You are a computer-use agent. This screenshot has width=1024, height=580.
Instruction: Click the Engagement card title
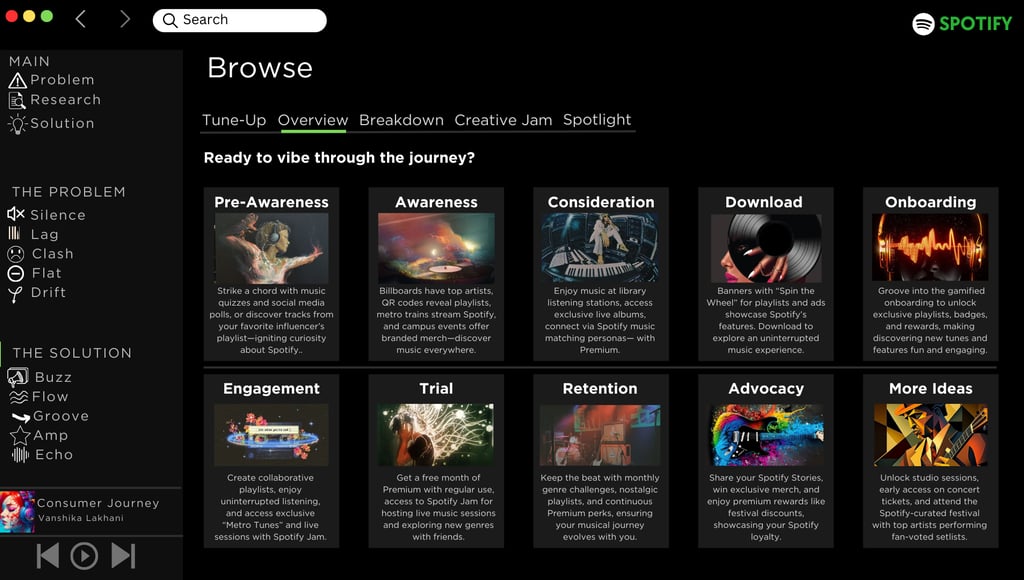pos(271,389)
